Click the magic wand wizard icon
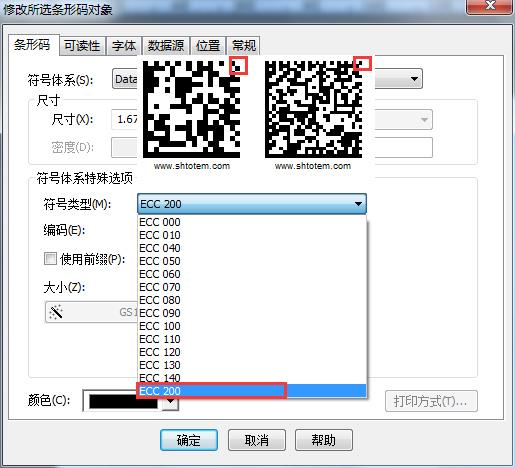515x468 pixels. point(56,312)
